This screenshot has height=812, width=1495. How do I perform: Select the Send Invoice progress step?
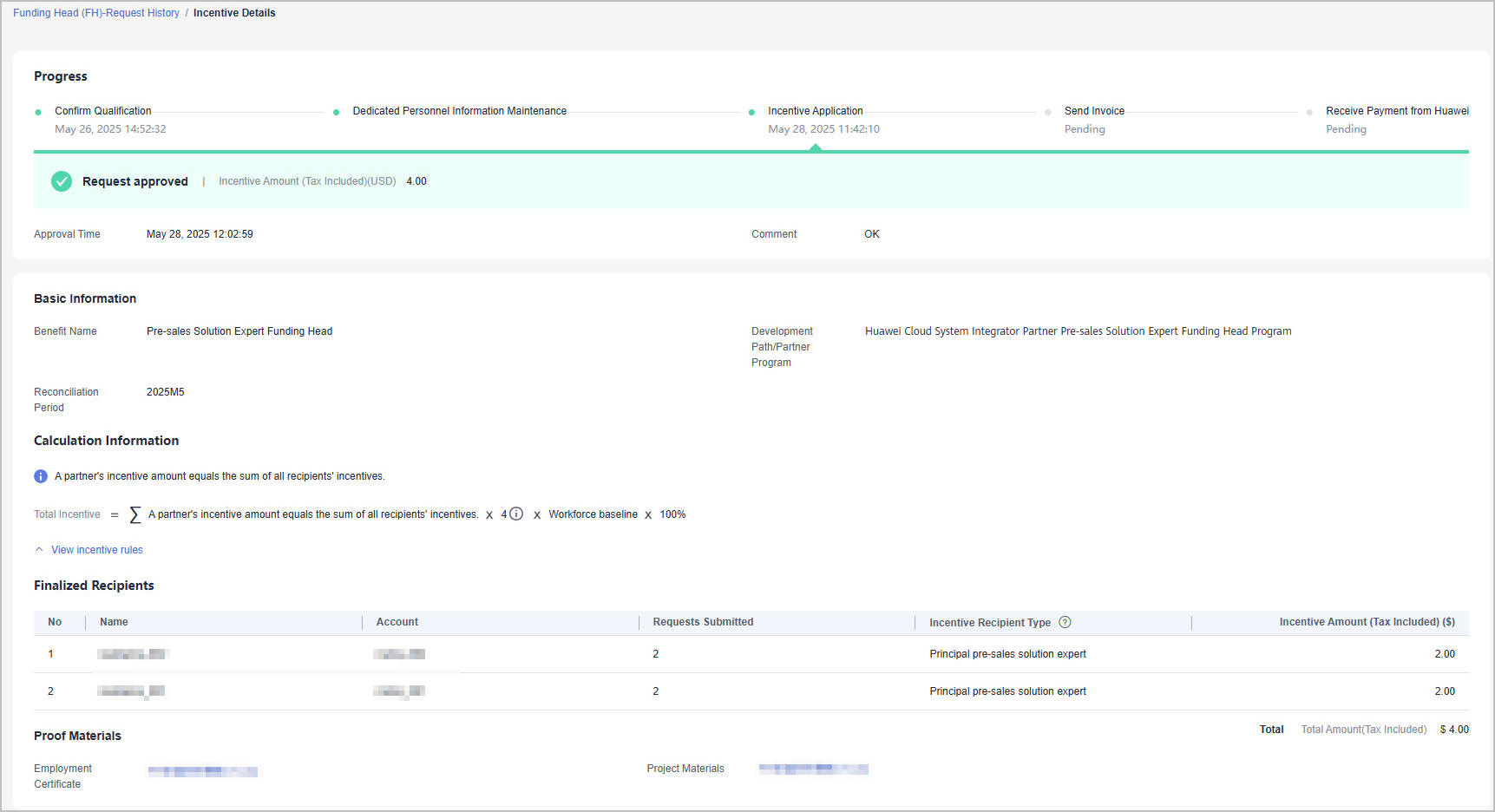coord(1093,111)
